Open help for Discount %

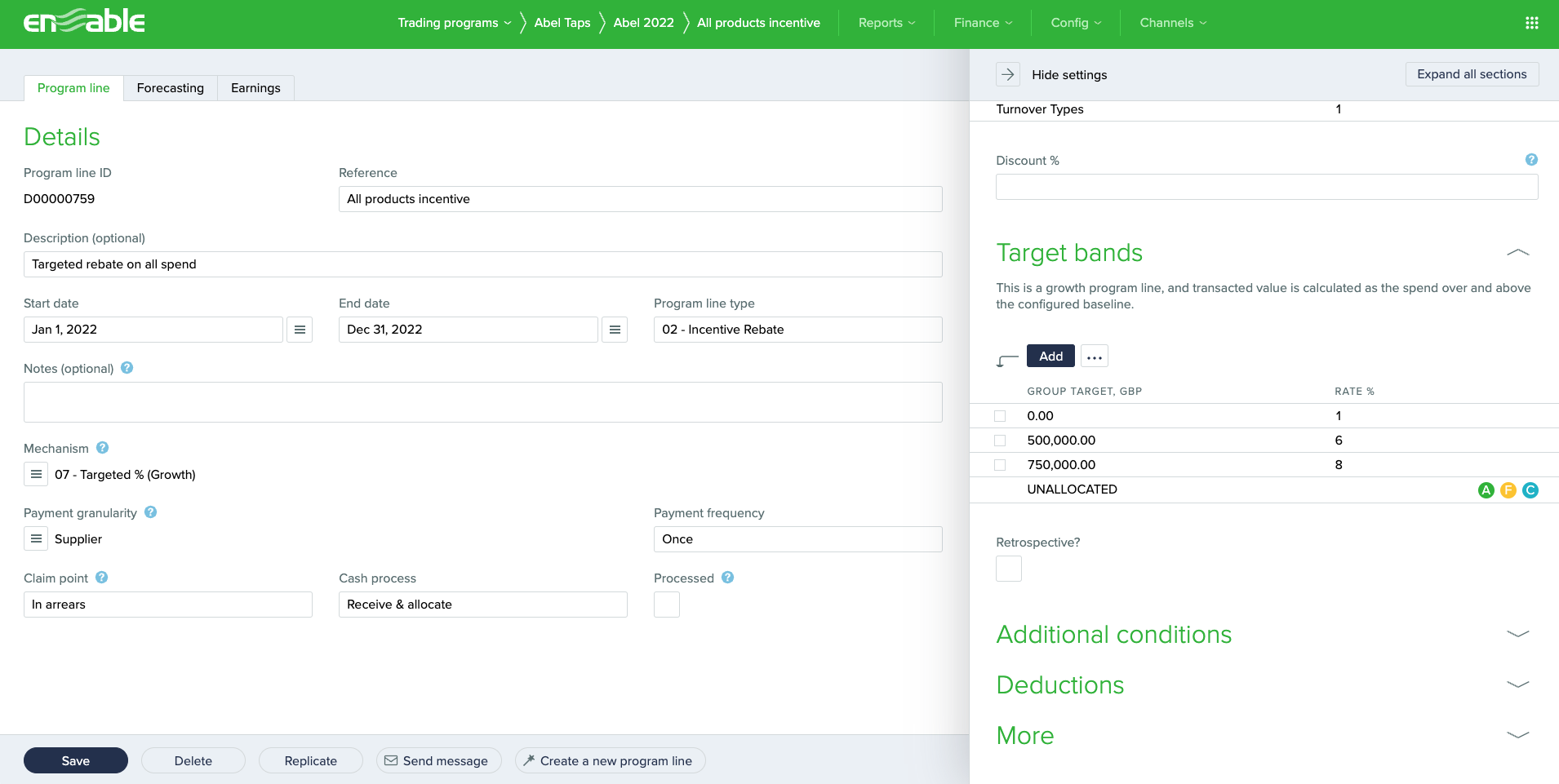[1531, 160]
